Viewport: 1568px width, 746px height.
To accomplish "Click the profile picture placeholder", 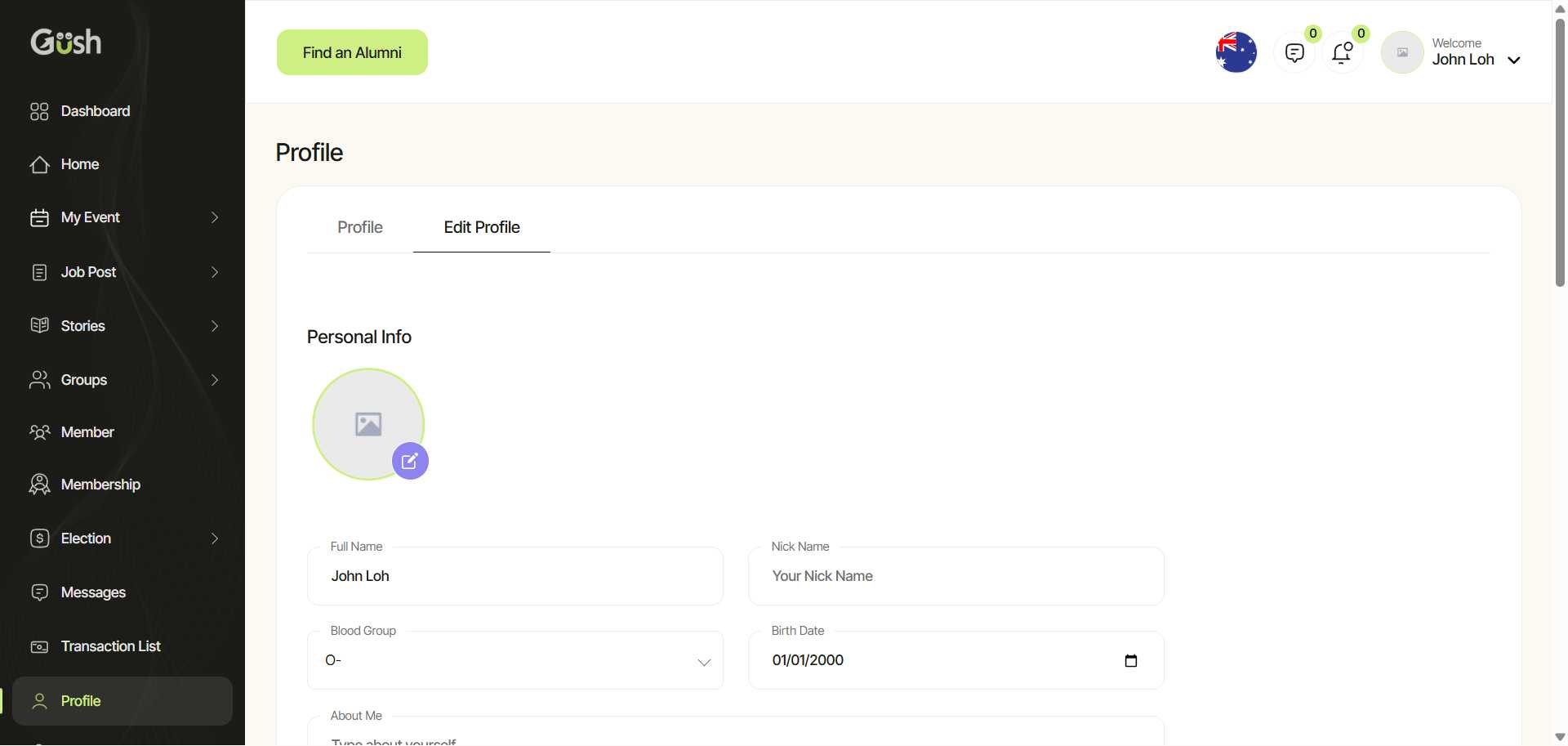I will (368, 424).
